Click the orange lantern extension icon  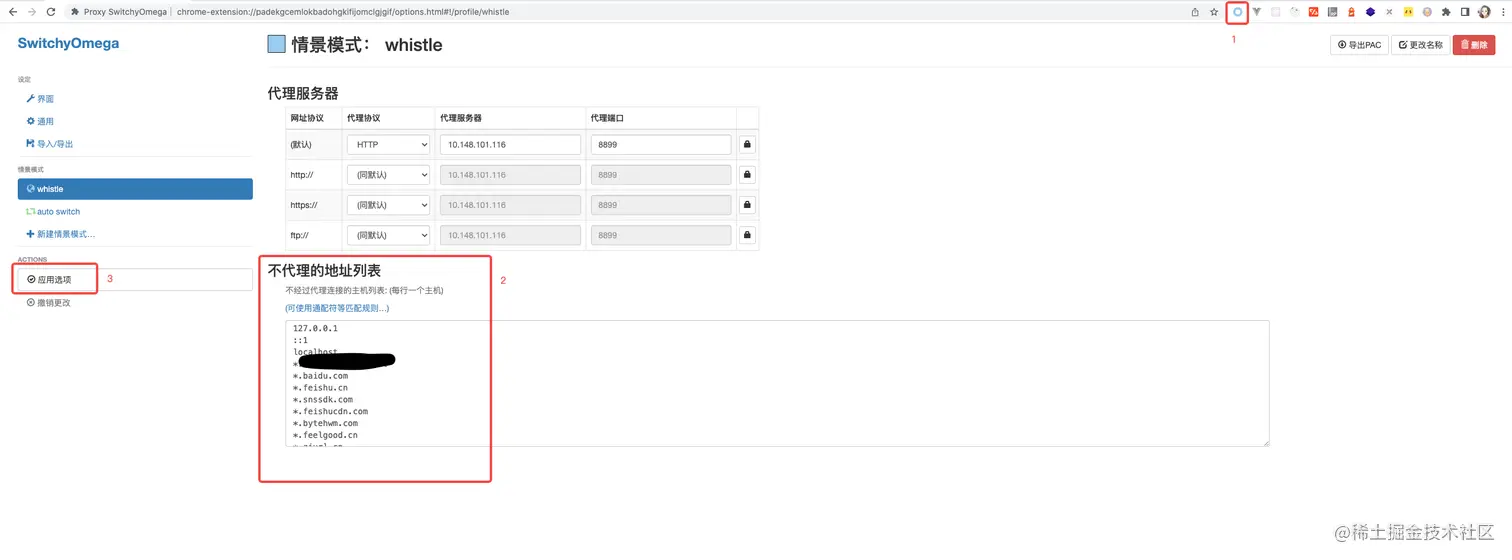pyautogui.click(x=1351, y=12)
